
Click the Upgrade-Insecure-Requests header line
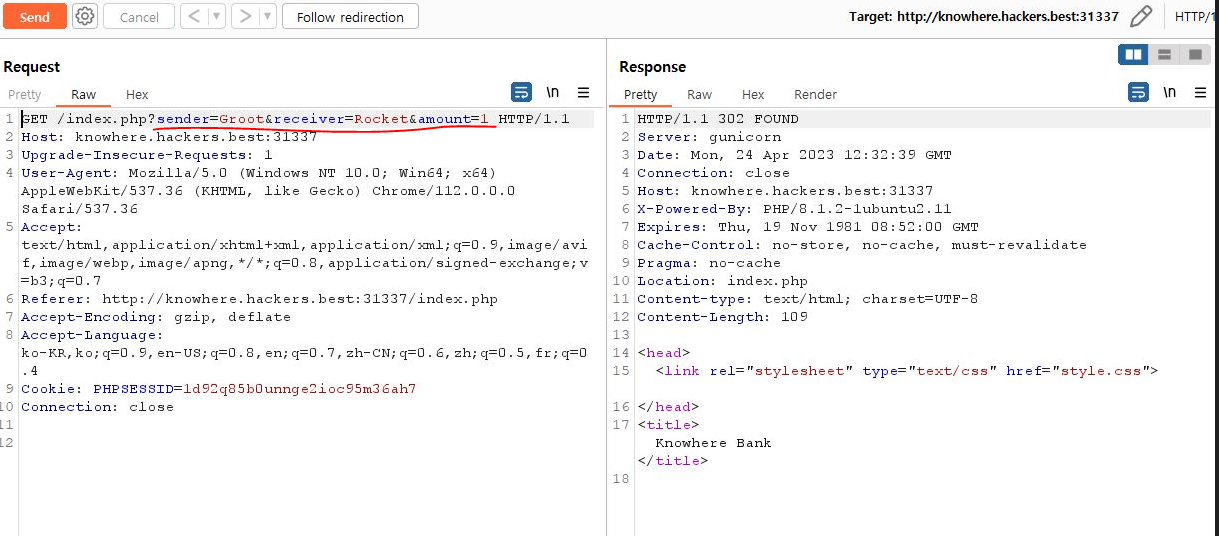pyautogui.click(x=146, y=155)
